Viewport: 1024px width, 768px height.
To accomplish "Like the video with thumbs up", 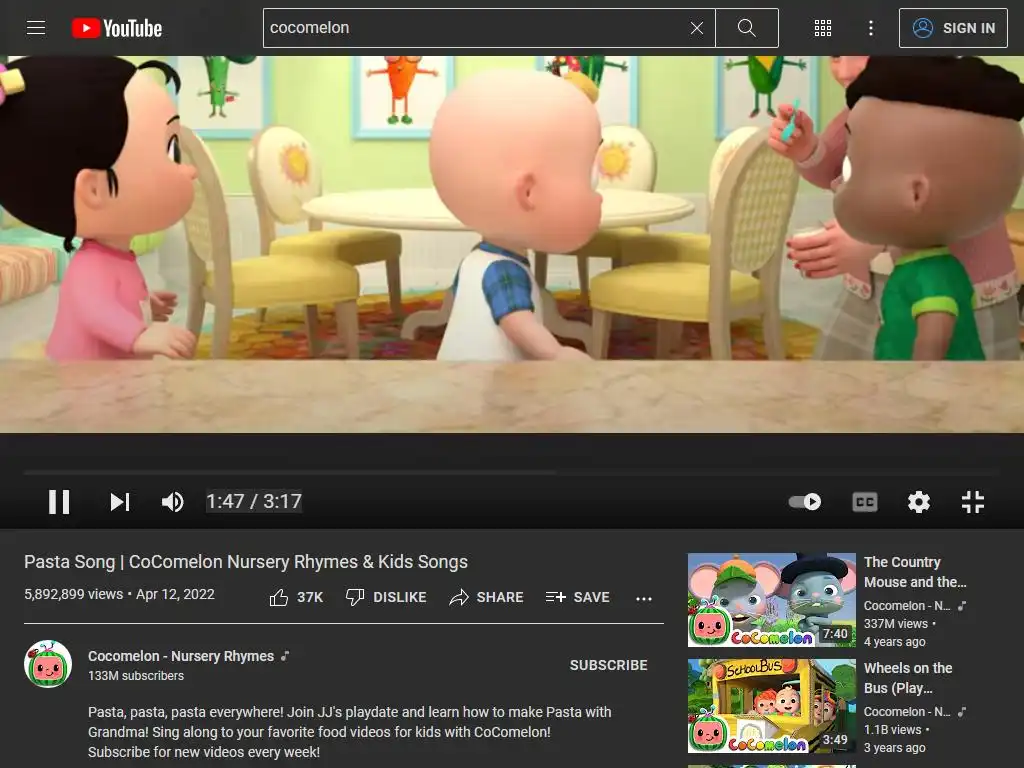I will (296, 597).
